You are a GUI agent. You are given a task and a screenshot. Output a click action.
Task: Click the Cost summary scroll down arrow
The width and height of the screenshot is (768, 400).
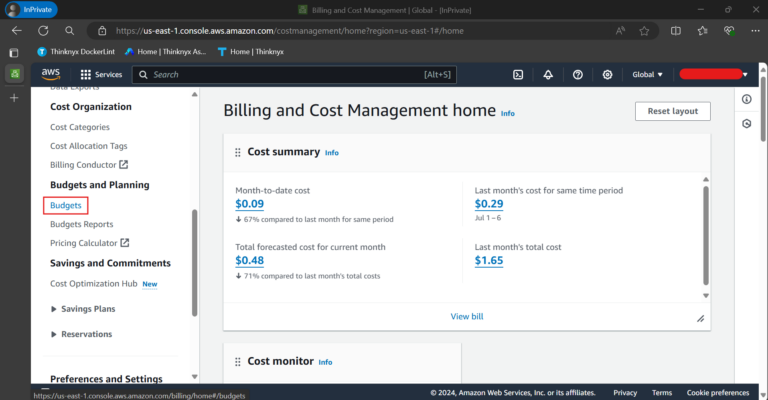[706, 296]
